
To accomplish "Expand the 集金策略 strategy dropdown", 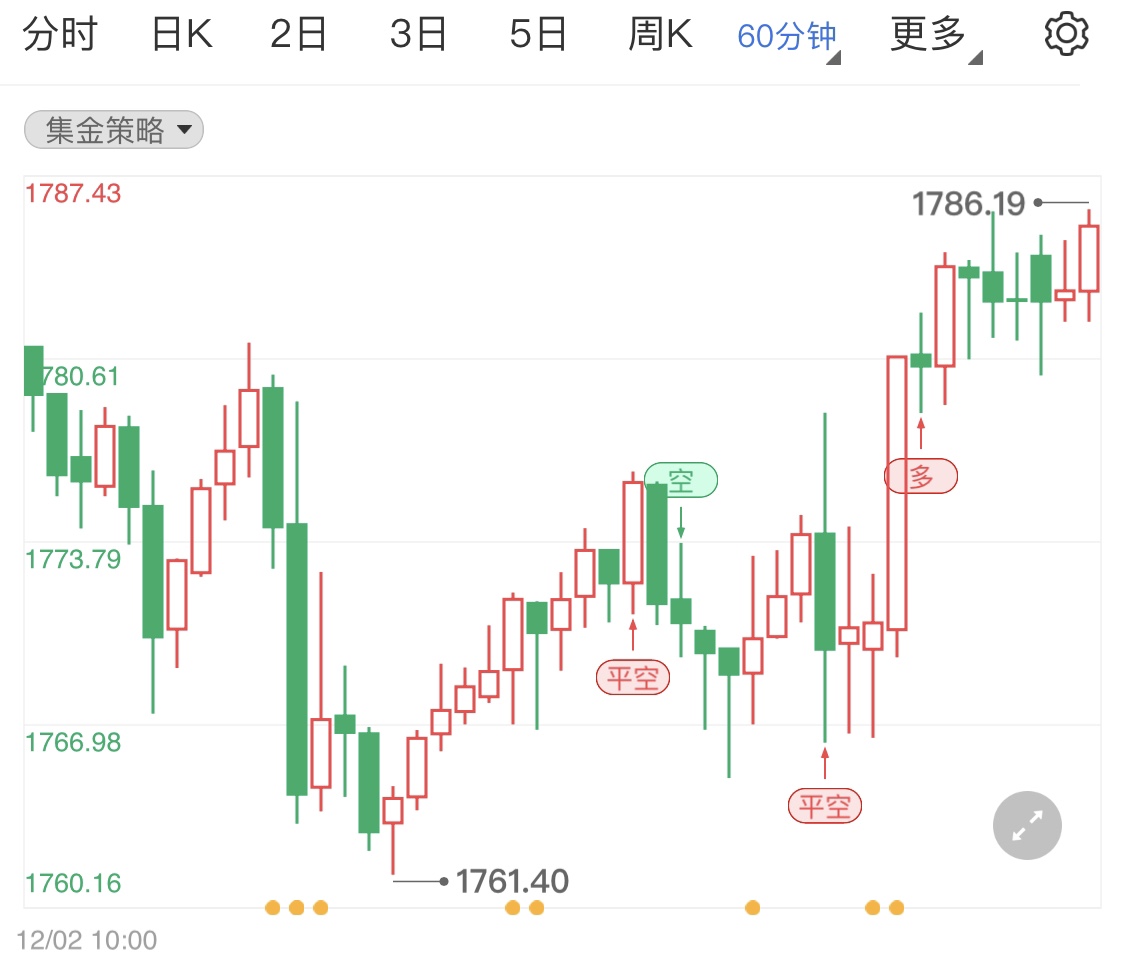I will pyautogui.click(x=112, y=130).
